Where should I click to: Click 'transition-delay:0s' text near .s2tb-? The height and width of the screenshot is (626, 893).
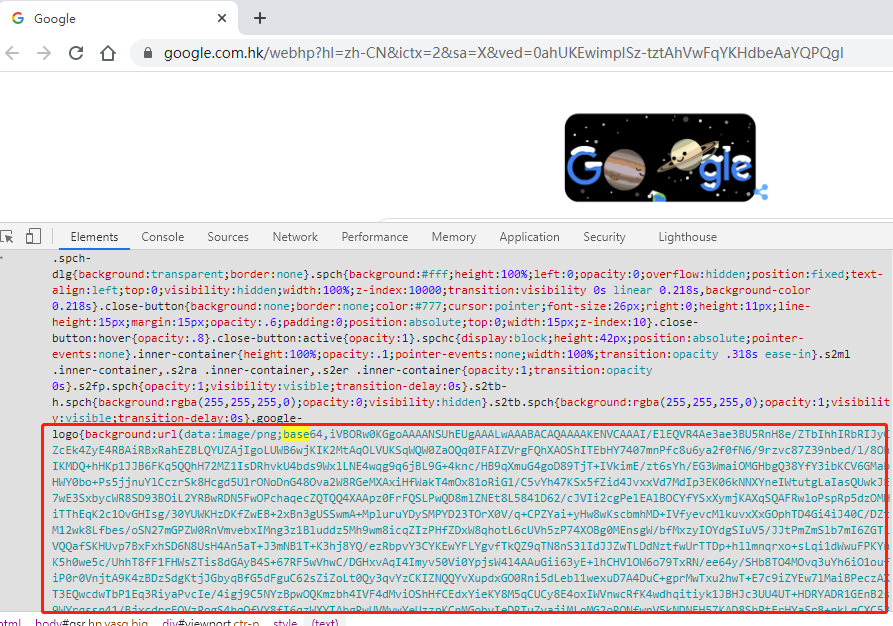tap(398, 386)
